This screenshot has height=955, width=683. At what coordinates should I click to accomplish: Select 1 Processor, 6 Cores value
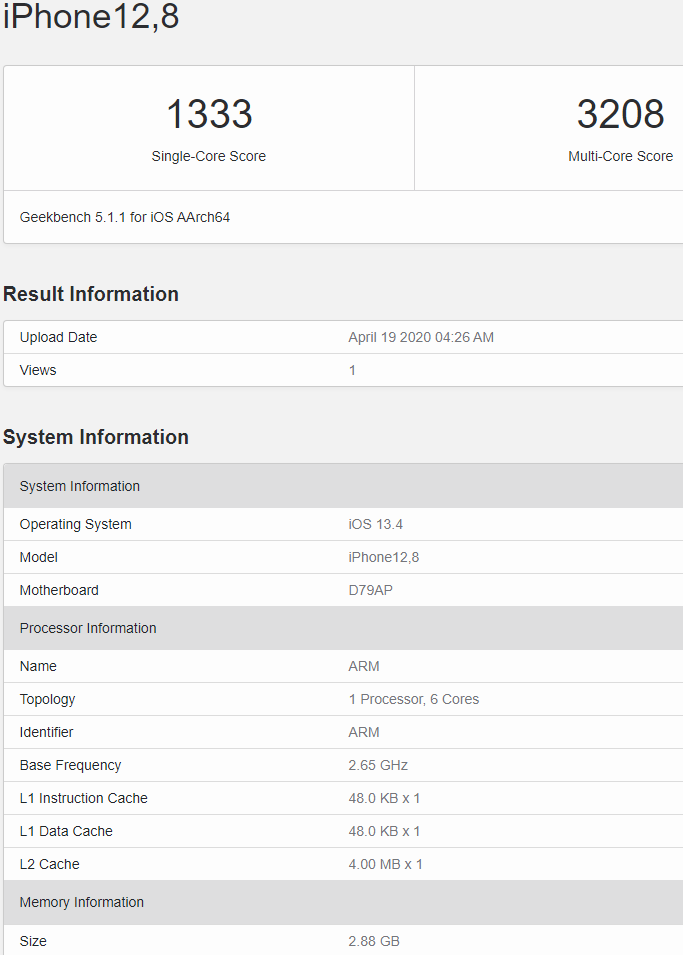(414, 699)
